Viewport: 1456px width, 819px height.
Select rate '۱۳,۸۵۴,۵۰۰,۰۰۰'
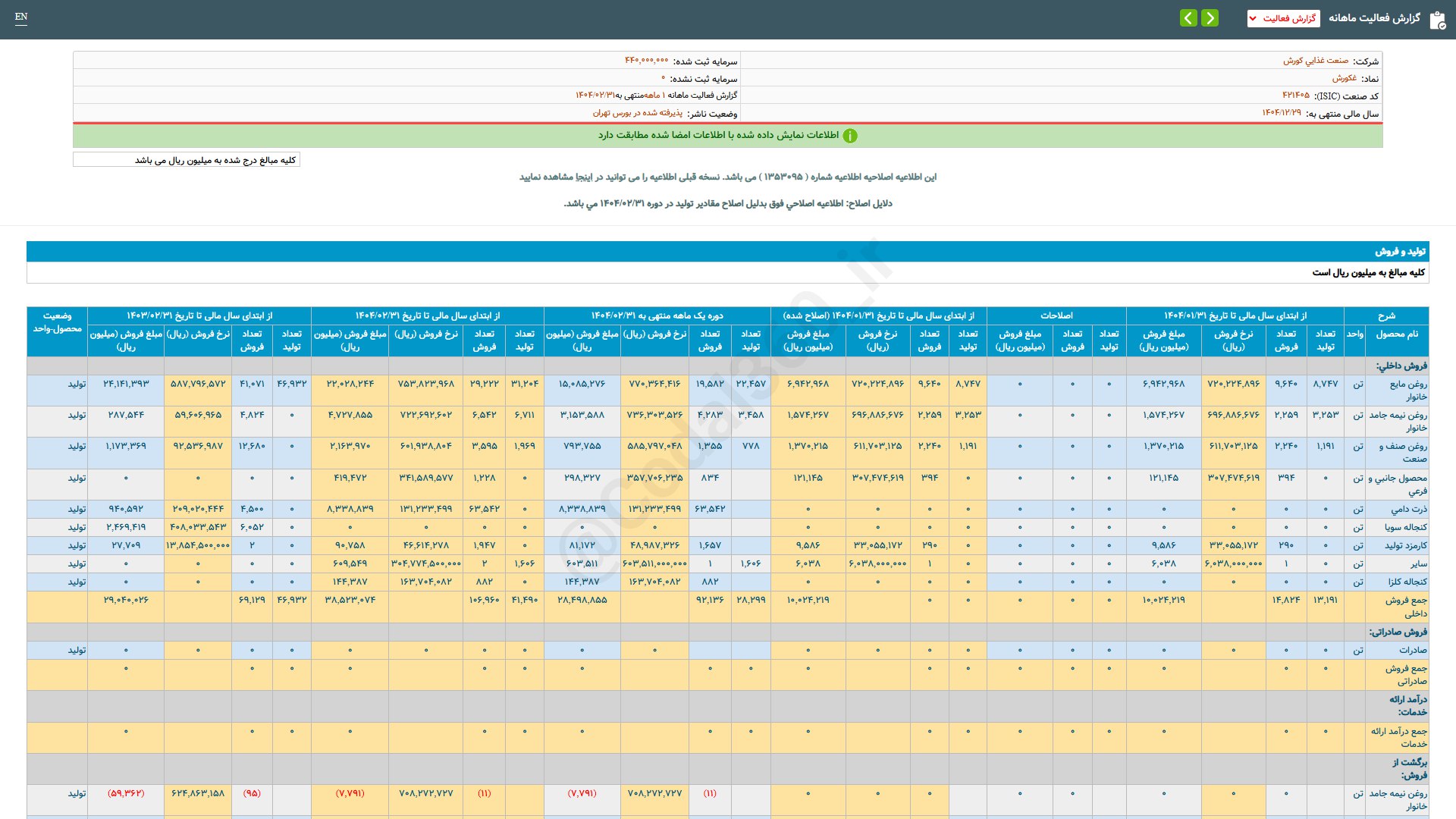(198, 545)
